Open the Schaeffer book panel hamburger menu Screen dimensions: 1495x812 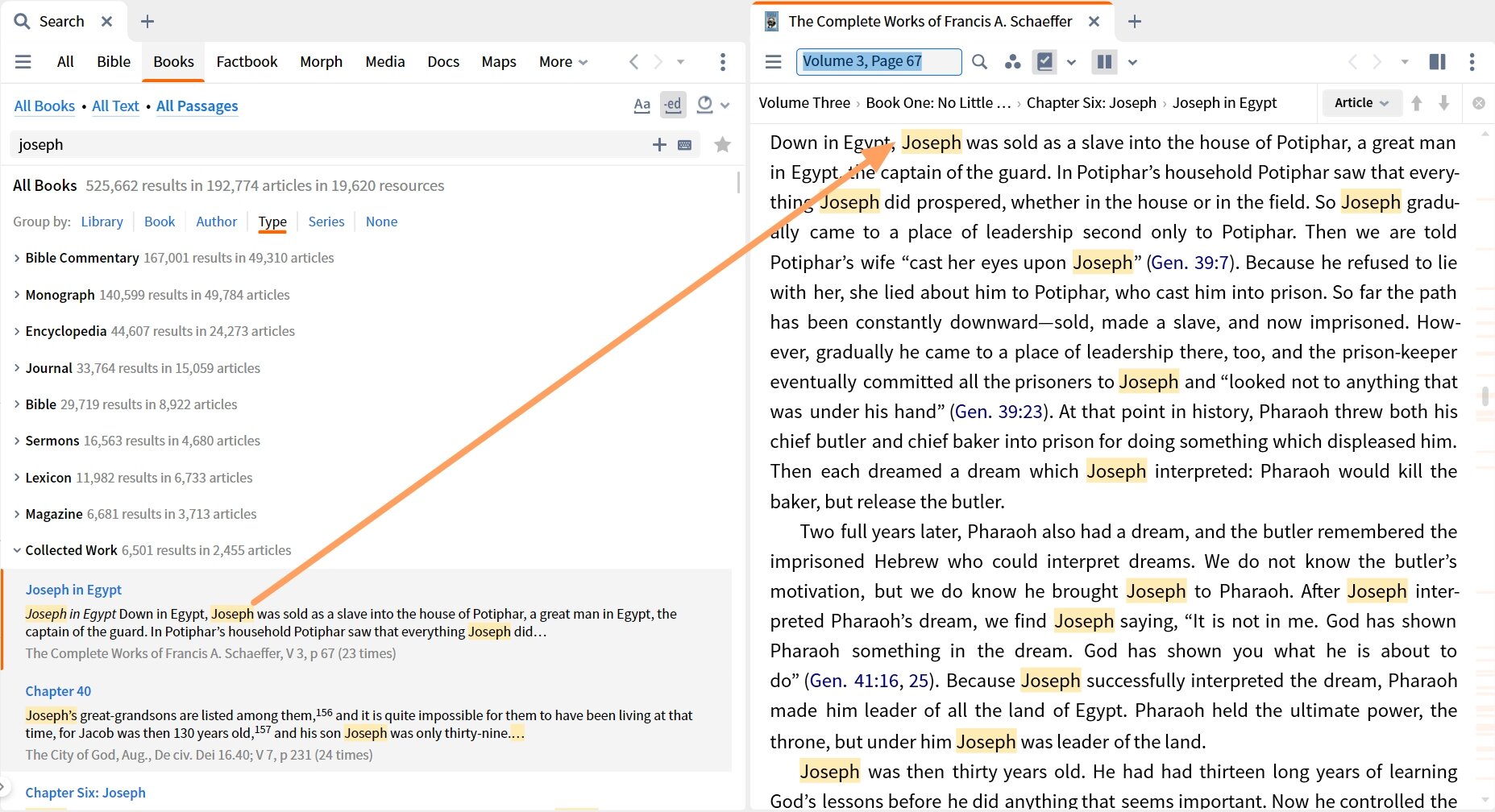tap(773, 62)
